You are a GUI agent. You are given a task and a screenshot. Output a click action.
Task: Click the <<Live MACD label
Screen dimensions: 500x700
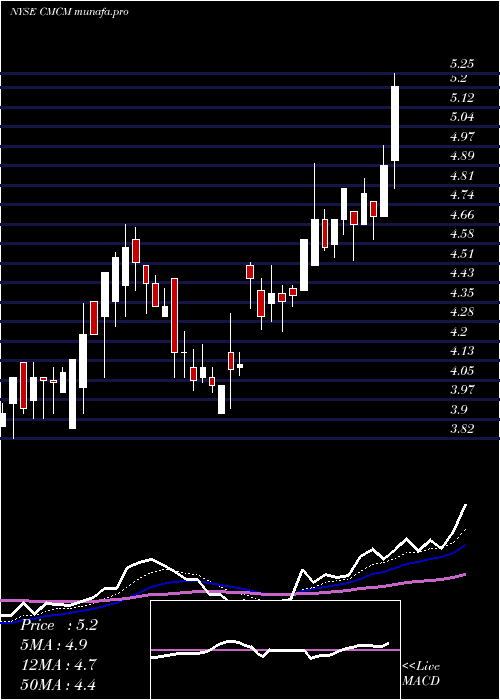(x=421, y=674)
